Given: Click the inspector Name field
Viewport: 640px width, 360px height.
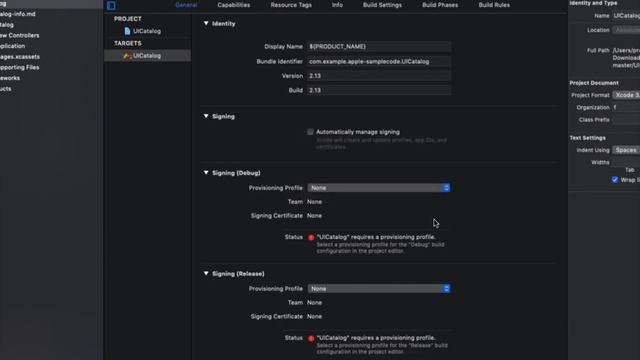Looking at the screenshot, I should (x=626, y=16).
